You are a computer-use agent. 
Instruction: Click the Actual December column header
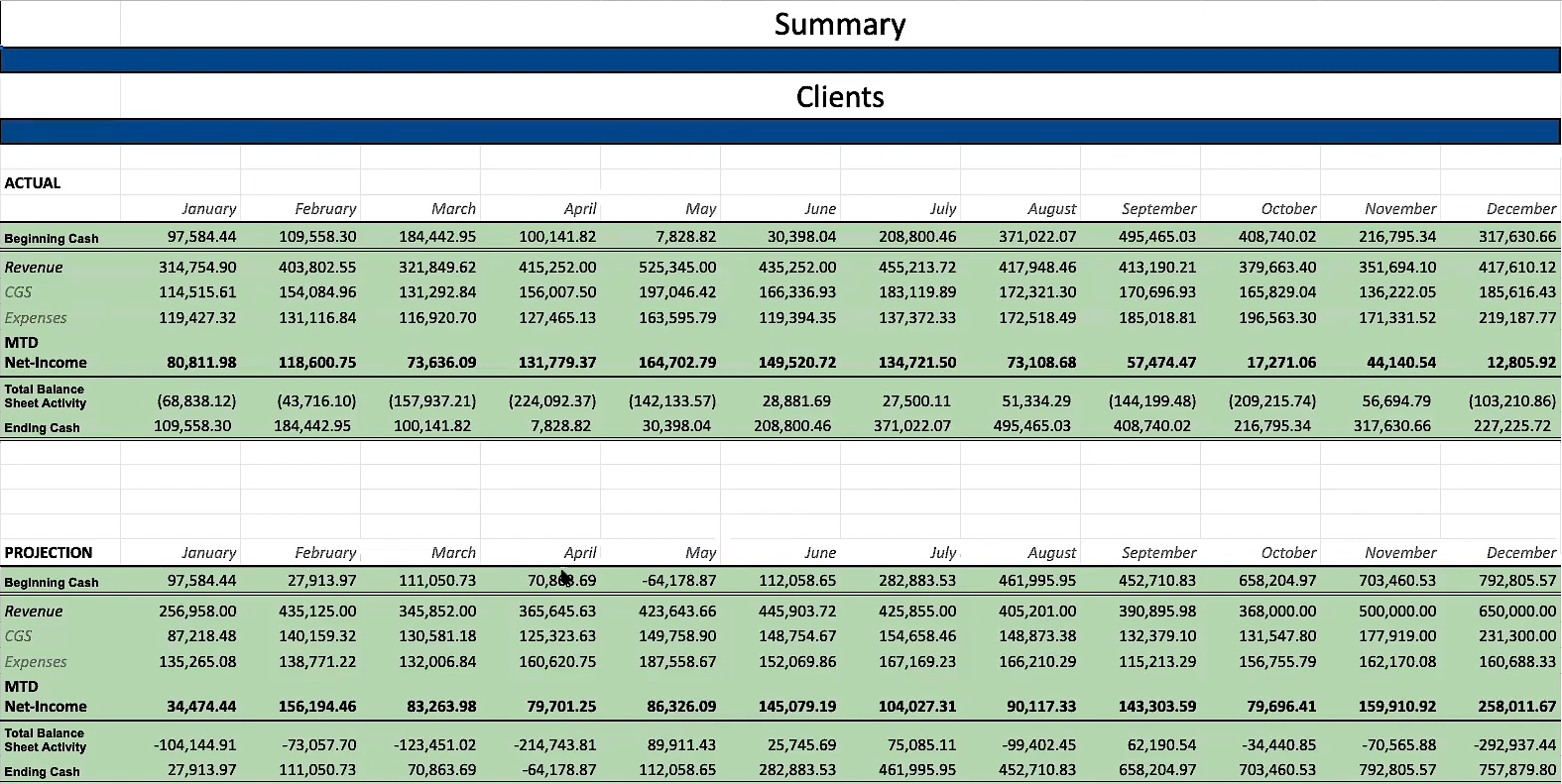tap(1521, 209)
